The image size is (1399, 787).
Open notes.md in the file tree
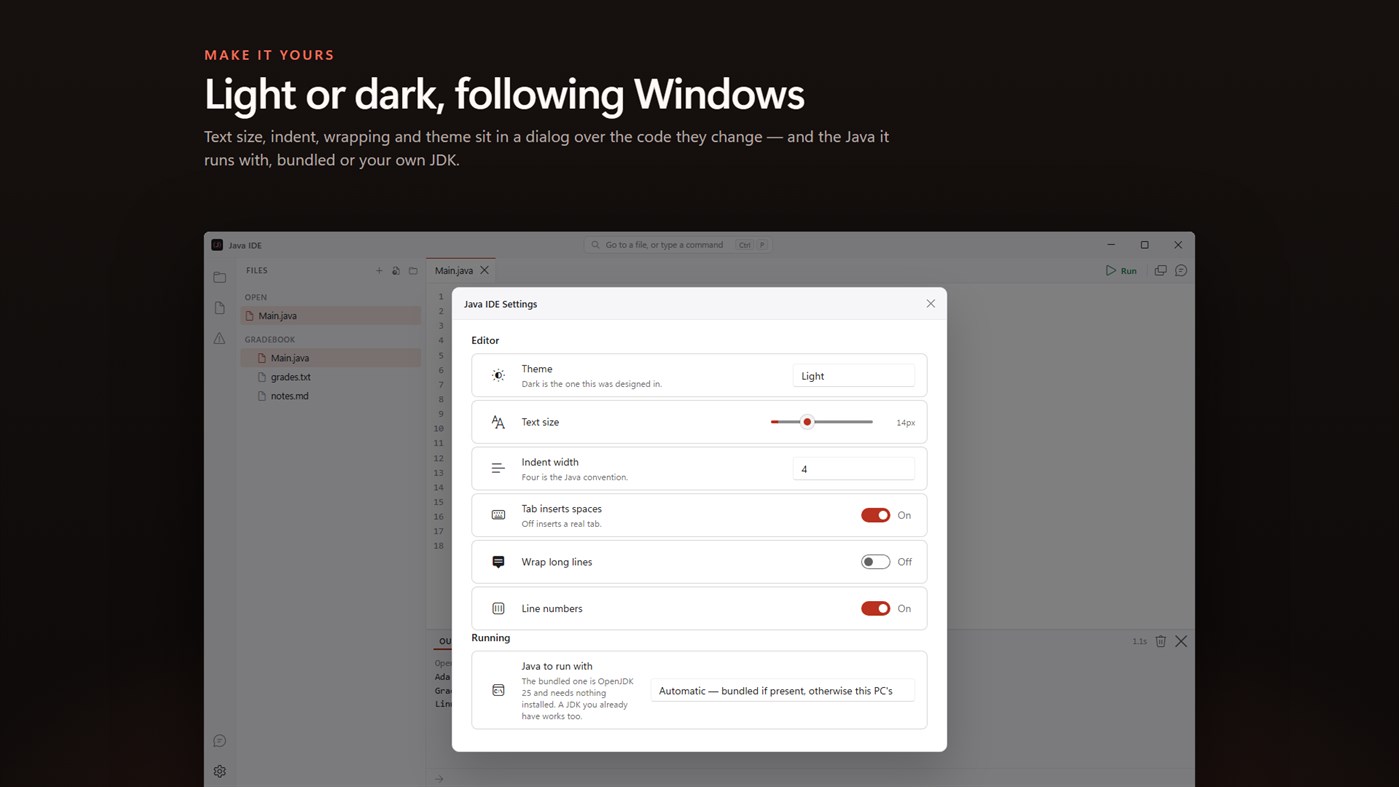pyautogui.click(x=330, y=396)
